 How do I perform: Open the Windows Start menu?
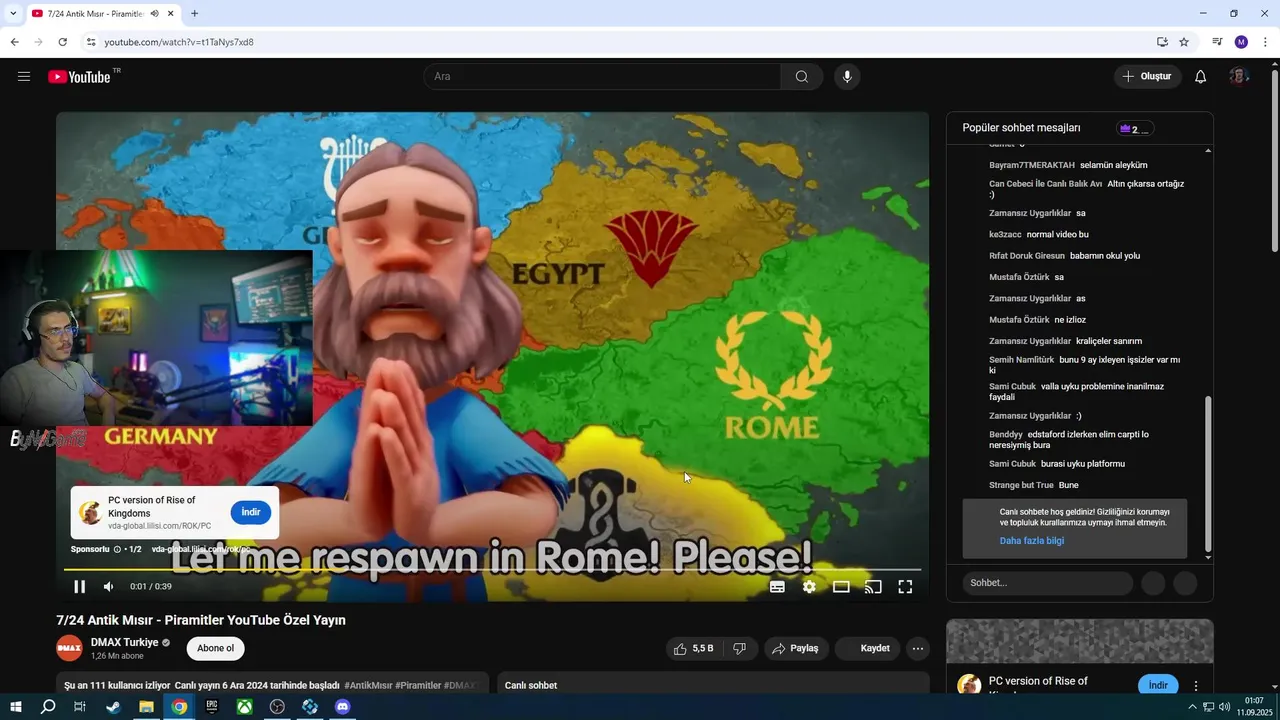(15, 707)
